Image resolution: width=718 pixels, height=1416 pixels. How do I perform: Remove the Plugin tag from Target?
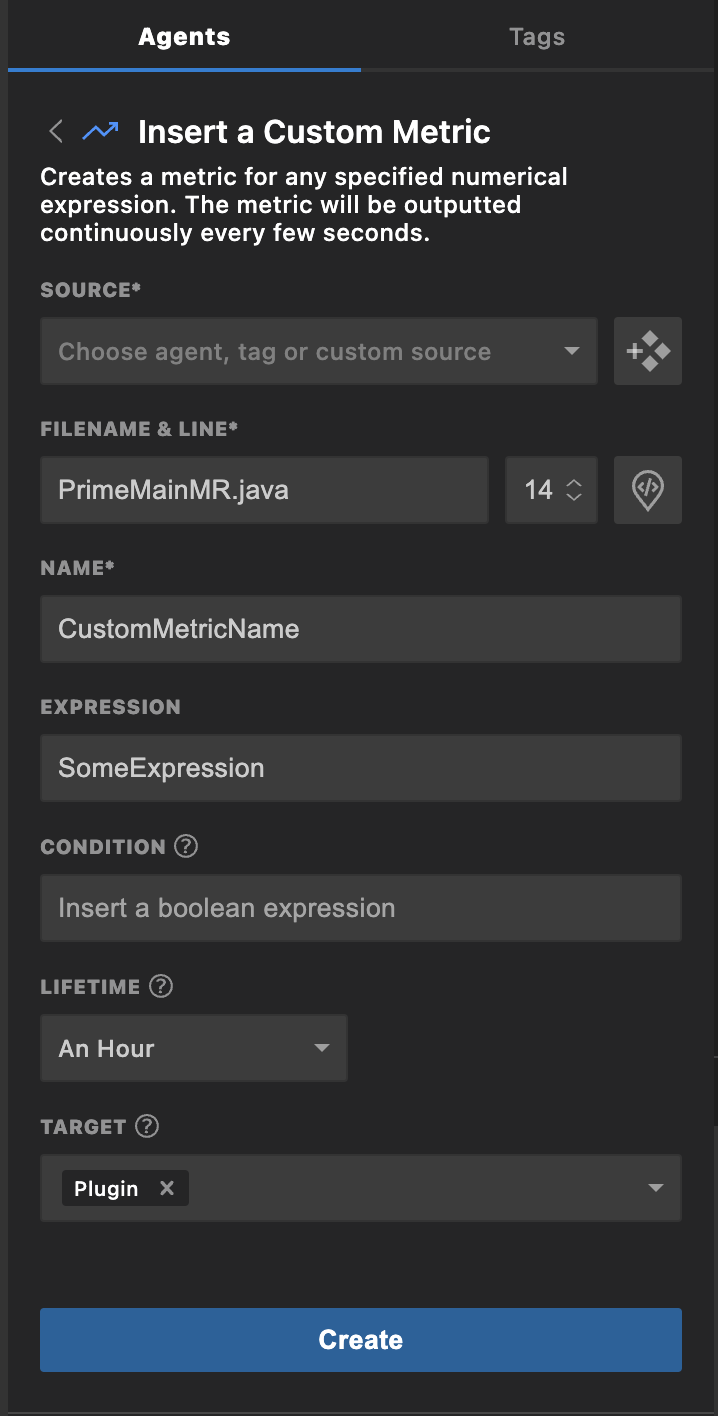pos(167,1188)
